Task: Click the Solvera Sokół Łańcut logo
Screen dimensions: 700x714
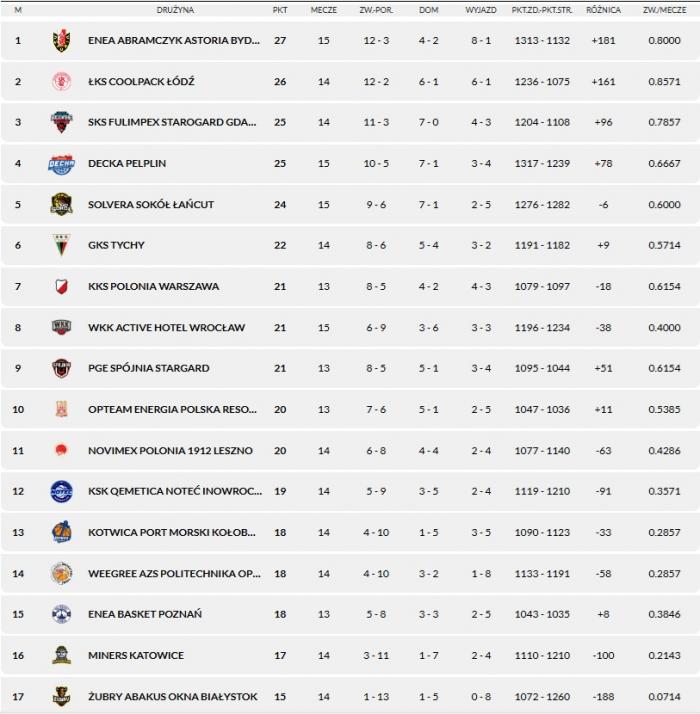Action: point(61,205)
